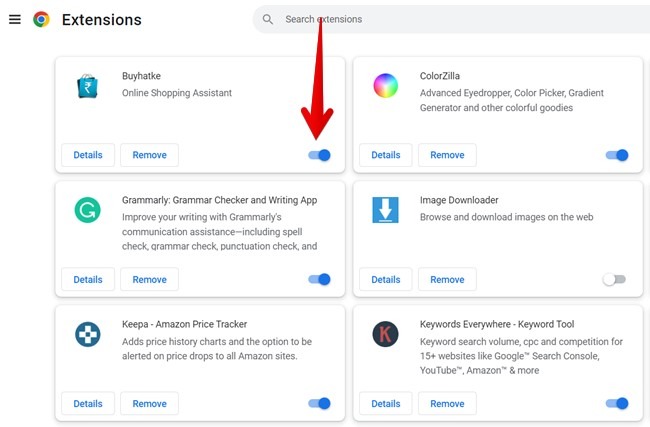The width and height of the screenshot is (650, 427).
Task: Focus the Search extensions field
Action: (452, 19)
